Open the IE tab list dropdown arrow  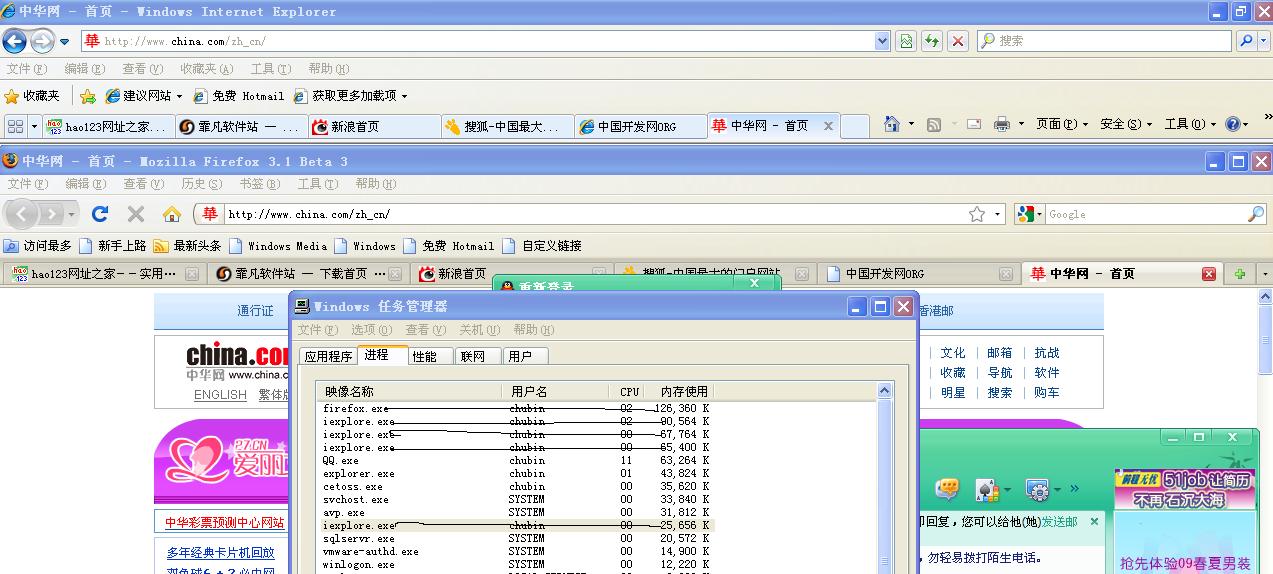[x=34, y=126]
